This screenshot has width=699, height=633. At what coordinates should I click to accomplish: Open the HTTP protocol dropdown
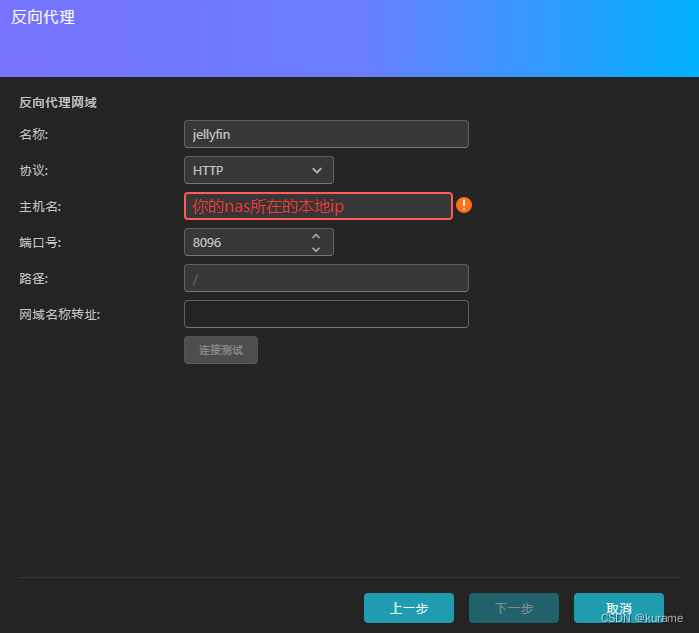point(259,170)
